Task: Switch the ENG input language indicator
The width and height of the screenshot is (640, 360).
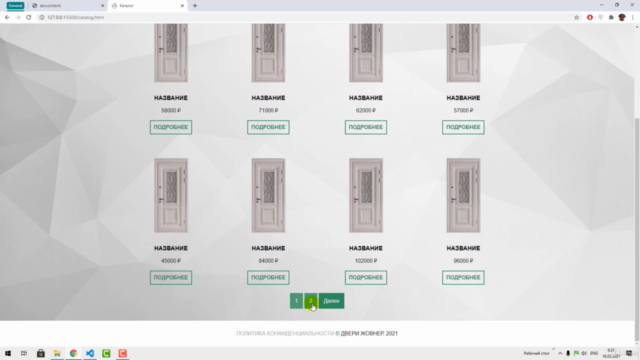Action: point(594,353)
